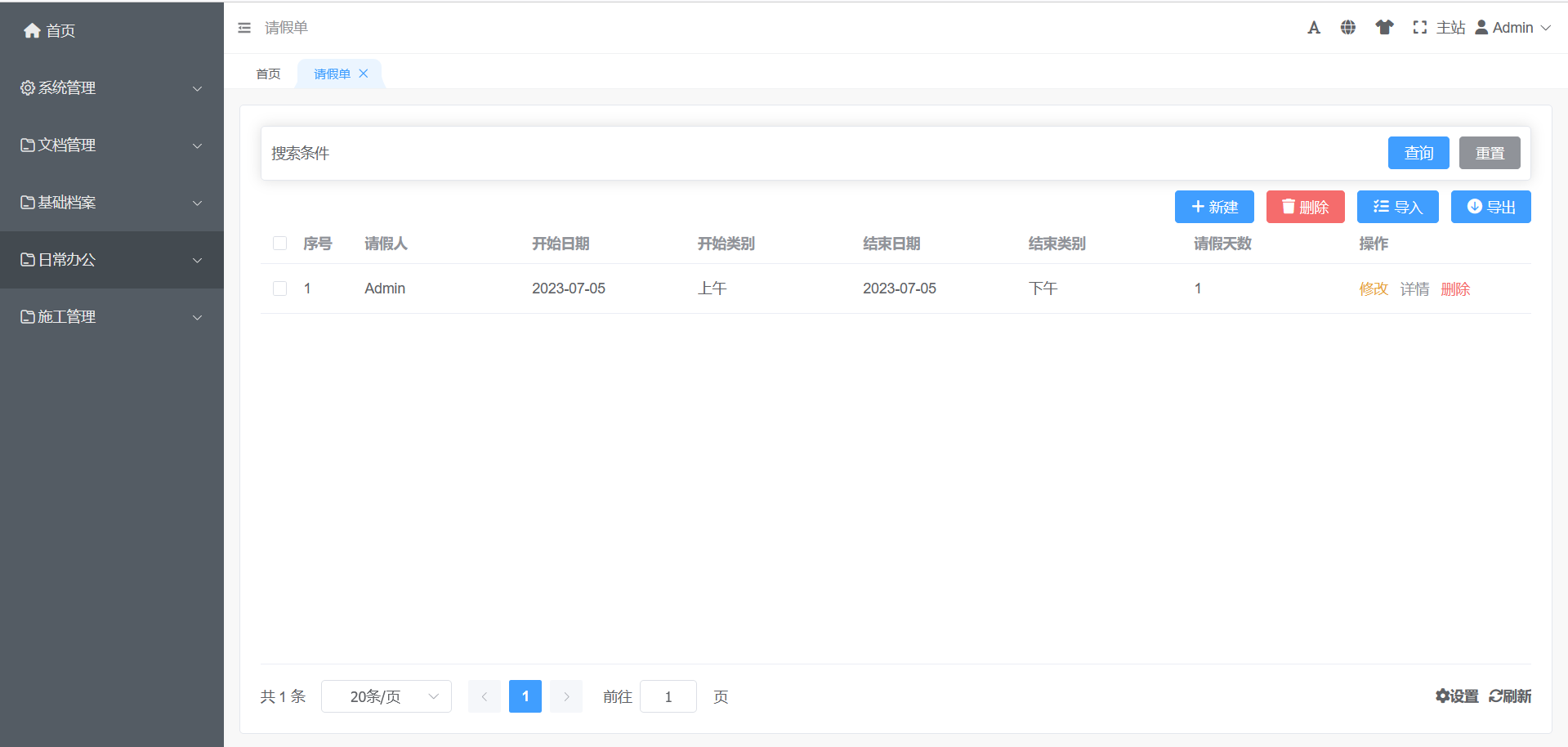Expand 文档管理 menu
The height and width of the screenshot is (747, 1568).
point(112,145)
